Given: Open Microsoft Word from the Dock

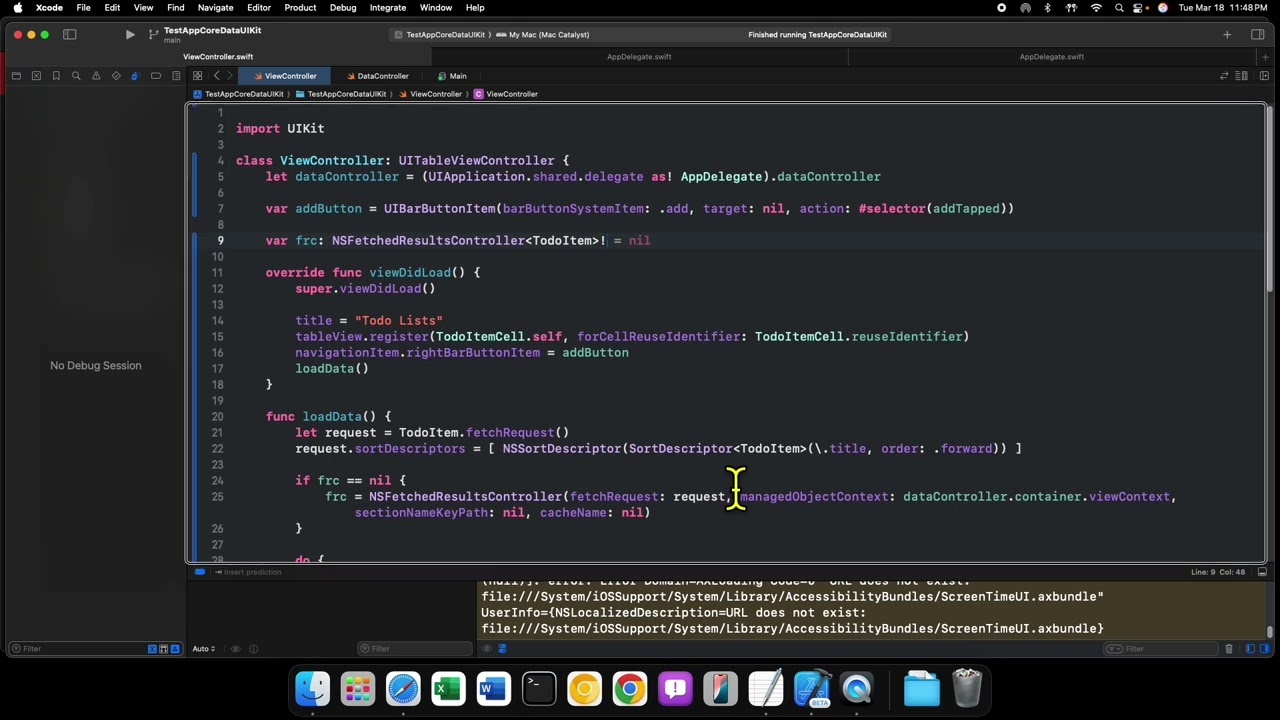Looking at the screenshot, I should click(493, 689).
